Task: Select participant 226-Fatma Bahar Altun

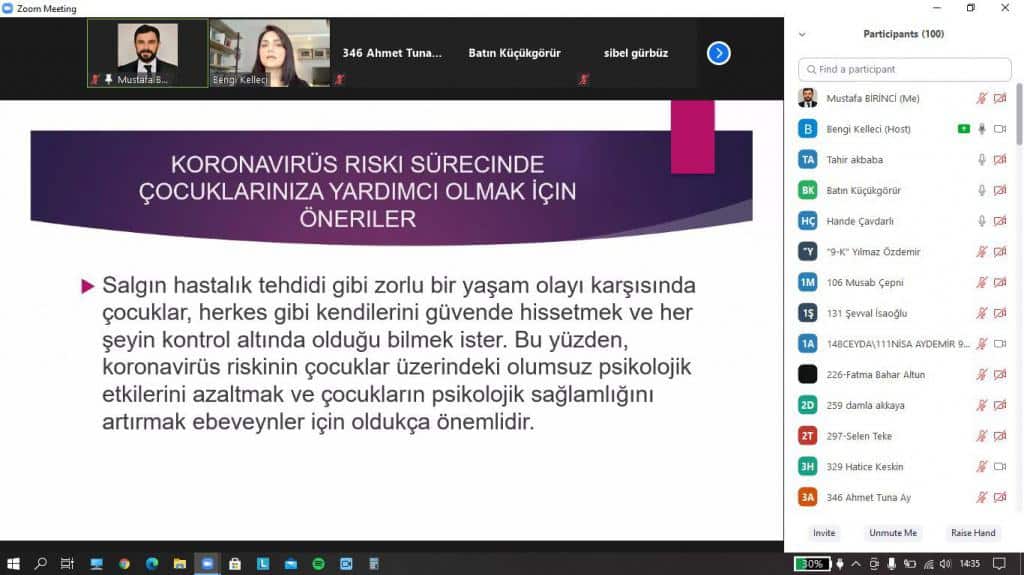Action: click(876, 374)
